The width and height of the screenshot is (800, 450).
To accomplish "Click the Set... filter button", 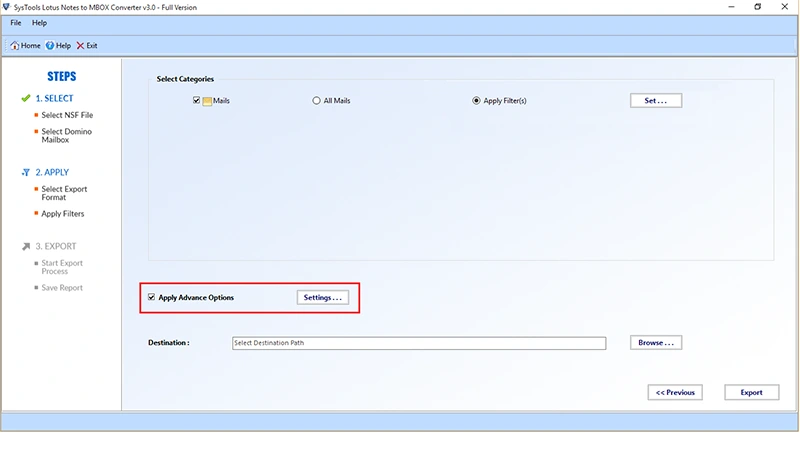I will pos(656,101).
